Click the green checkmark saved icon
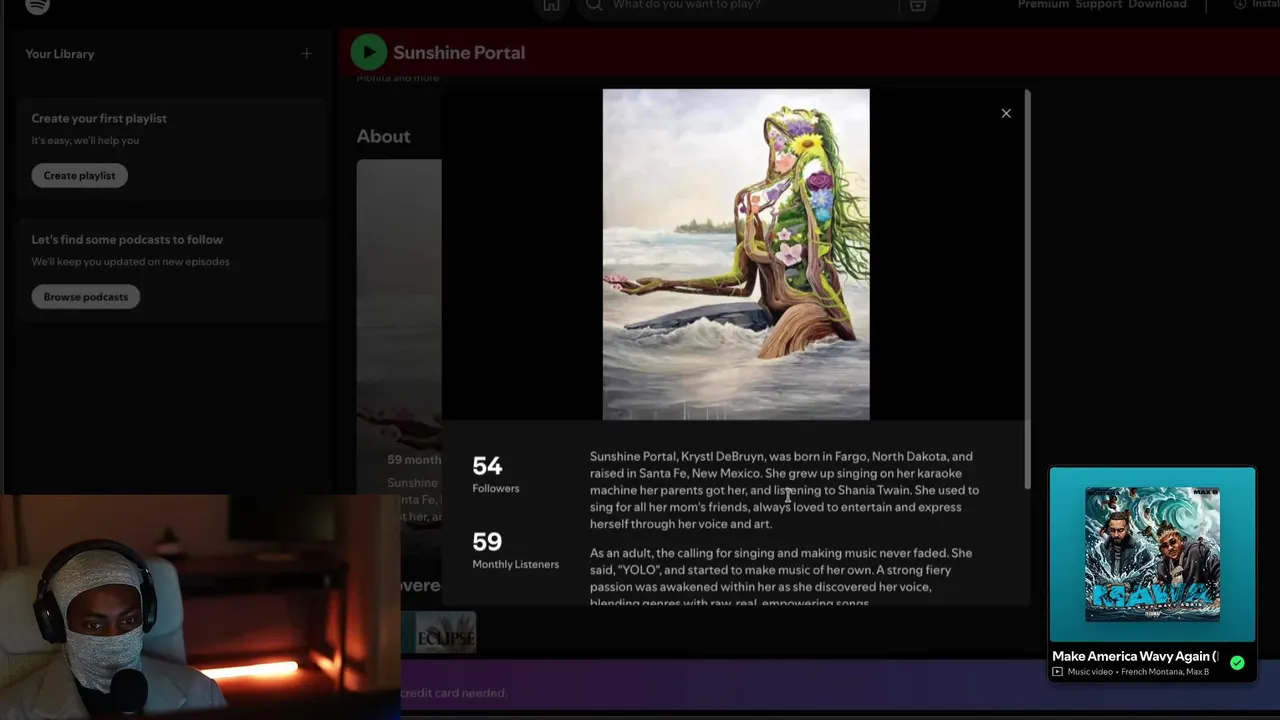1280x720 pixels. coord(1237,662)
